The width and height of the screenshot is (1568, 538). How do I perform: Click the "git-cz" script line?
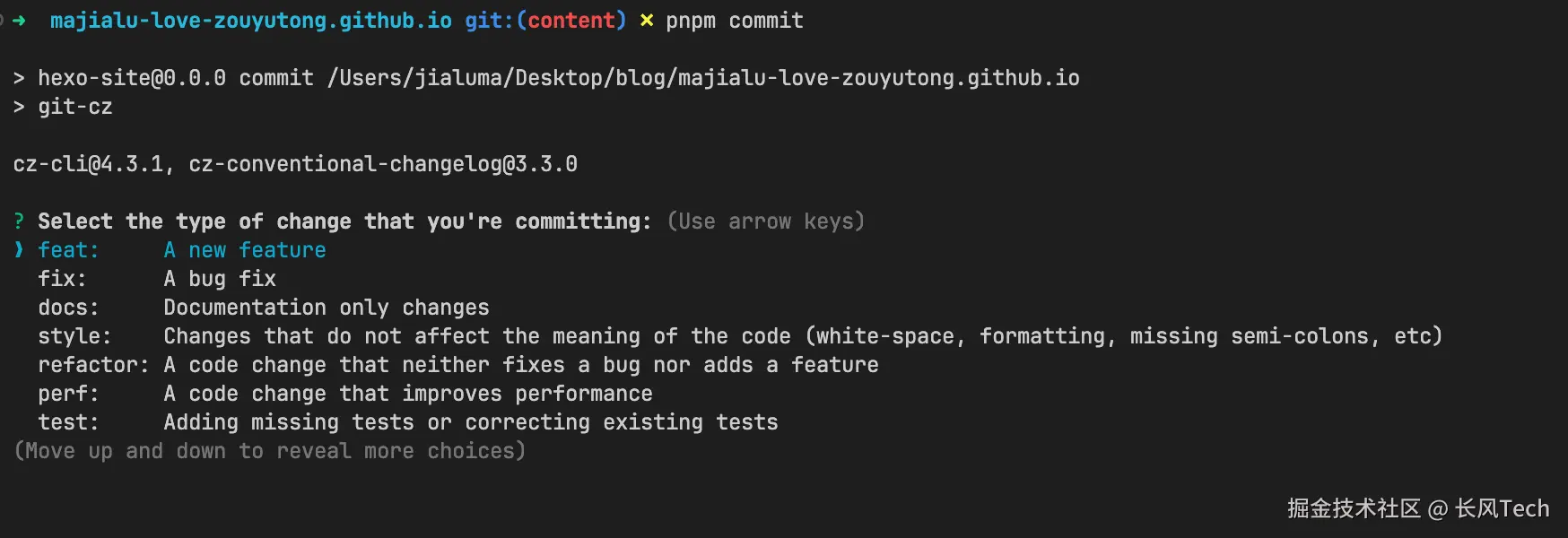point(74,107)
